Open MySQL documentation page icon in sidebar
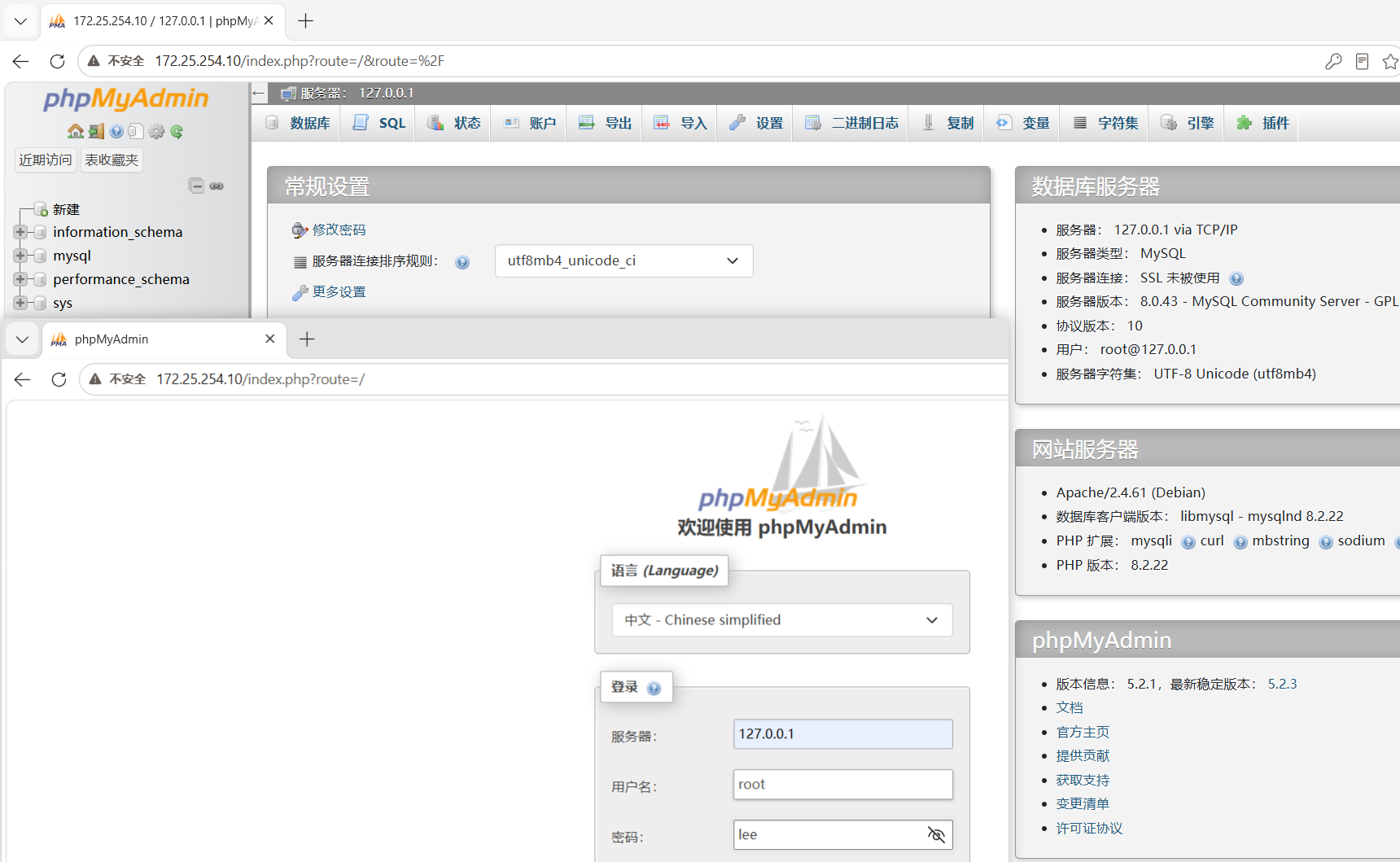The width and height of the screenshot is (1400, 862). pos(136,131)
